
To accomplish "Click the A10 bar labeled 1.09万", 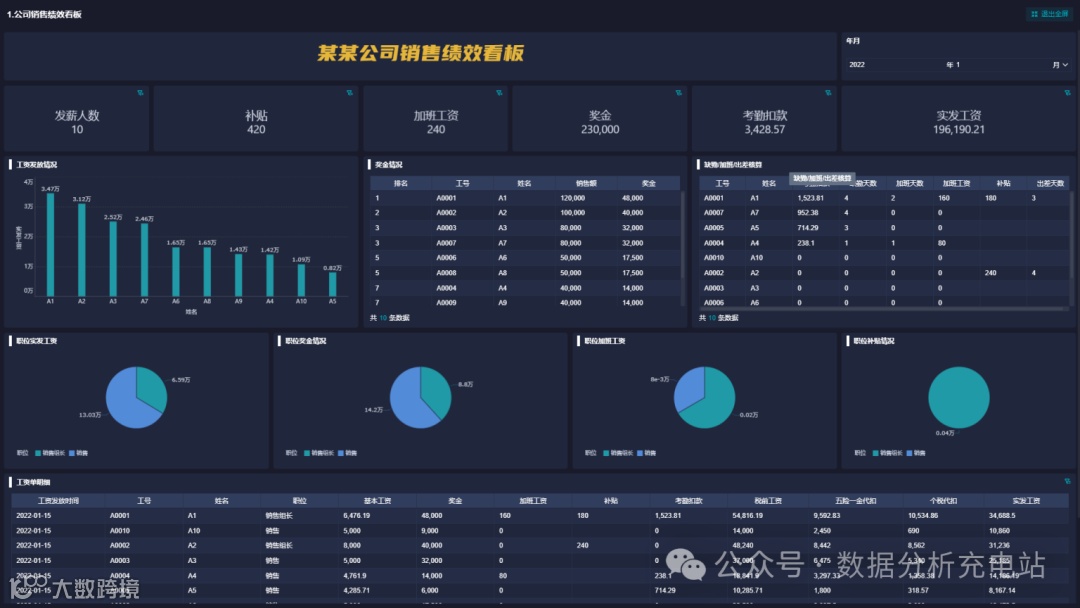I will (x=301, y=280).
